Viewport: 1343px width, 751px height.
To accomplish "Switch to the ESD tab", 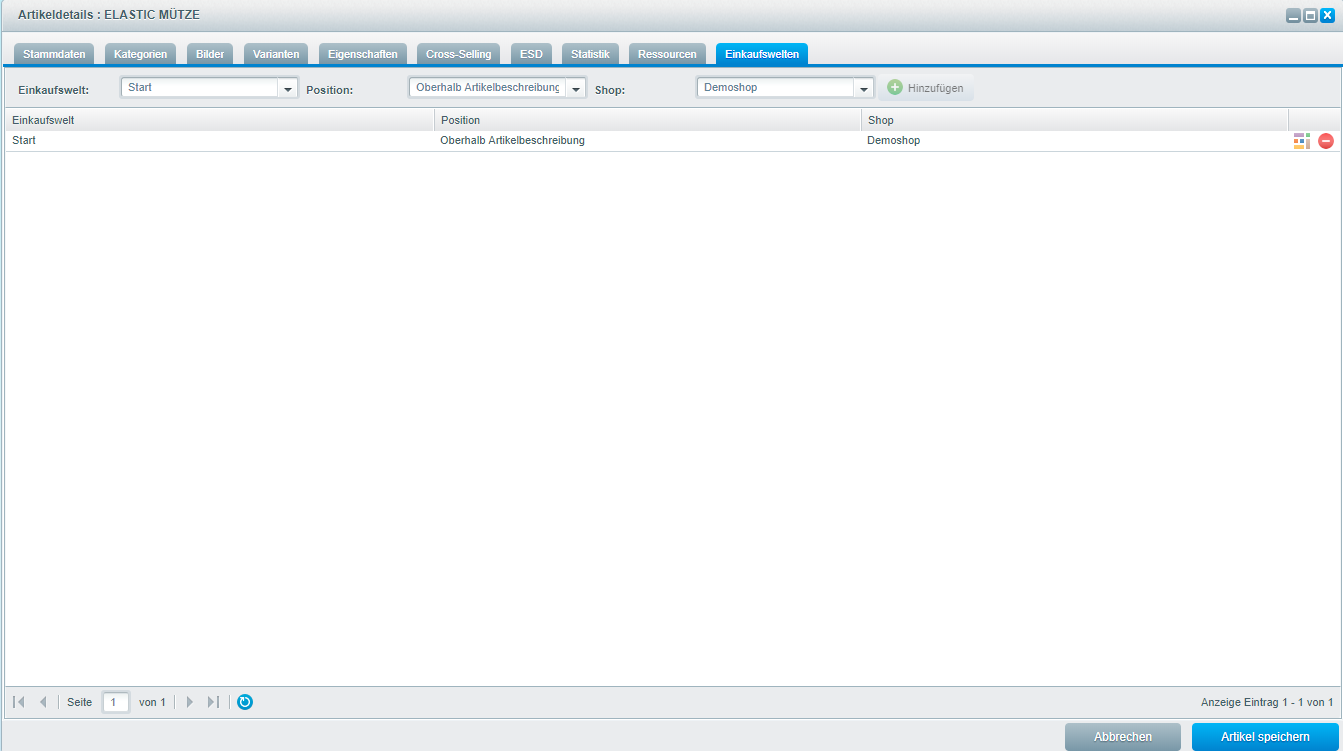I will point(532,54).
